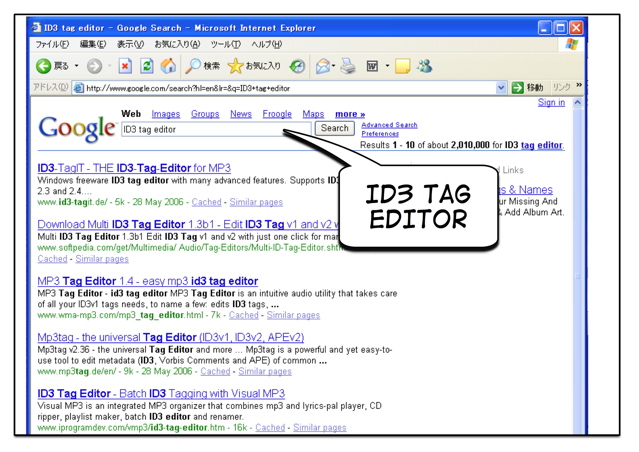Click the Google Search button
Image resolution: width=639 pixels, height=452 pixels.
(335, 128)
